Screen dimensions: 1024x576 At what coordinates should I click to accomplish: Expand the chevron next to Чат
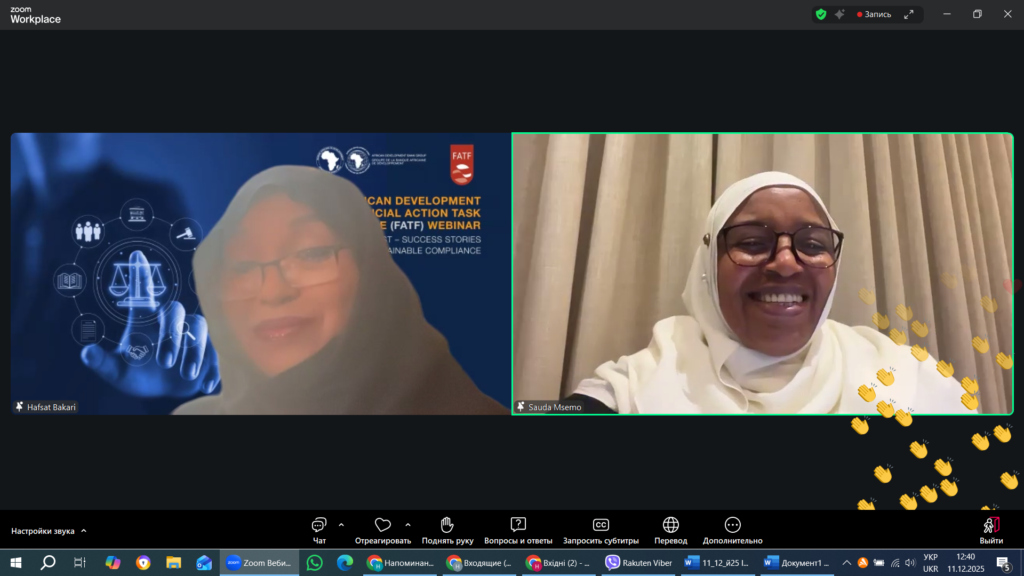click(341, 524)
